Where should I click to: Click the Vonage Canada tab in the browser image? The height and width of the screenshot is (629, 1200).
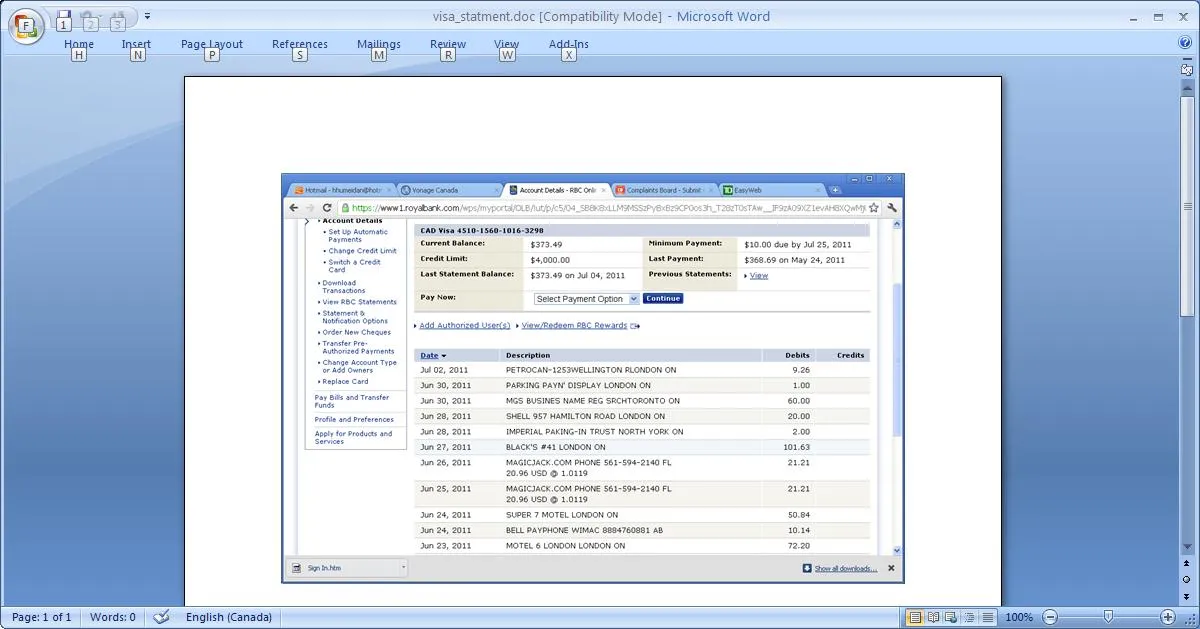pos(448,190)
